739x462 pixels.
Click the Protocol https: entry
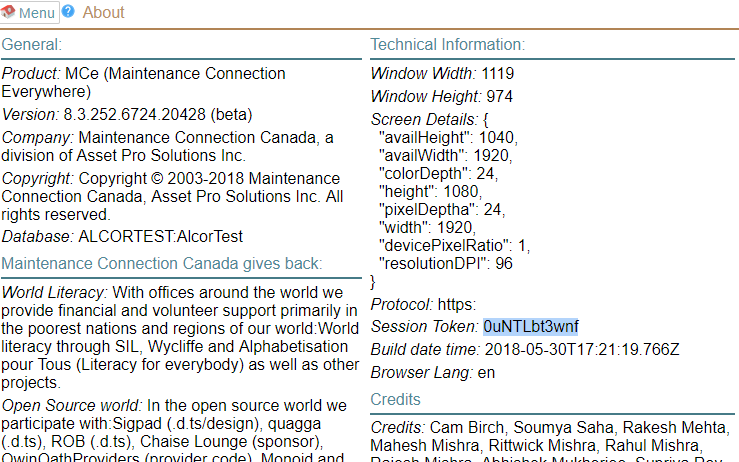pyautogui.click(x=423, y=305)
